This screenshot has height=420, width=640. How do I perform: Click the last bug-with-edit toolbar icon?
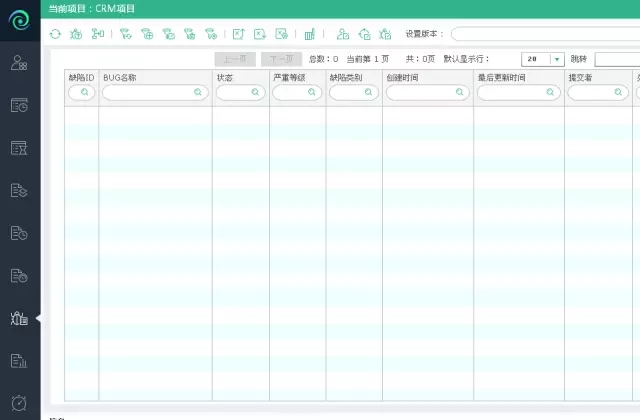point(385,34)
